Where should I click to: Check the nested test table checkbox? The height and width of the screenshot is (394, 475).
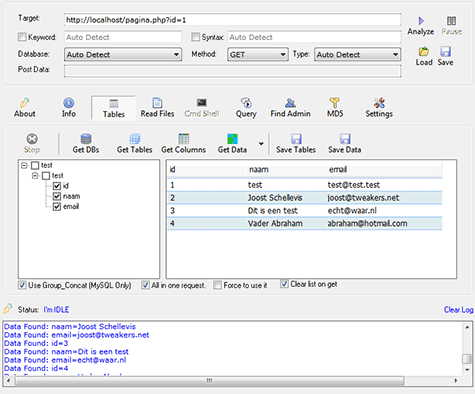click(x=46, y=176)
